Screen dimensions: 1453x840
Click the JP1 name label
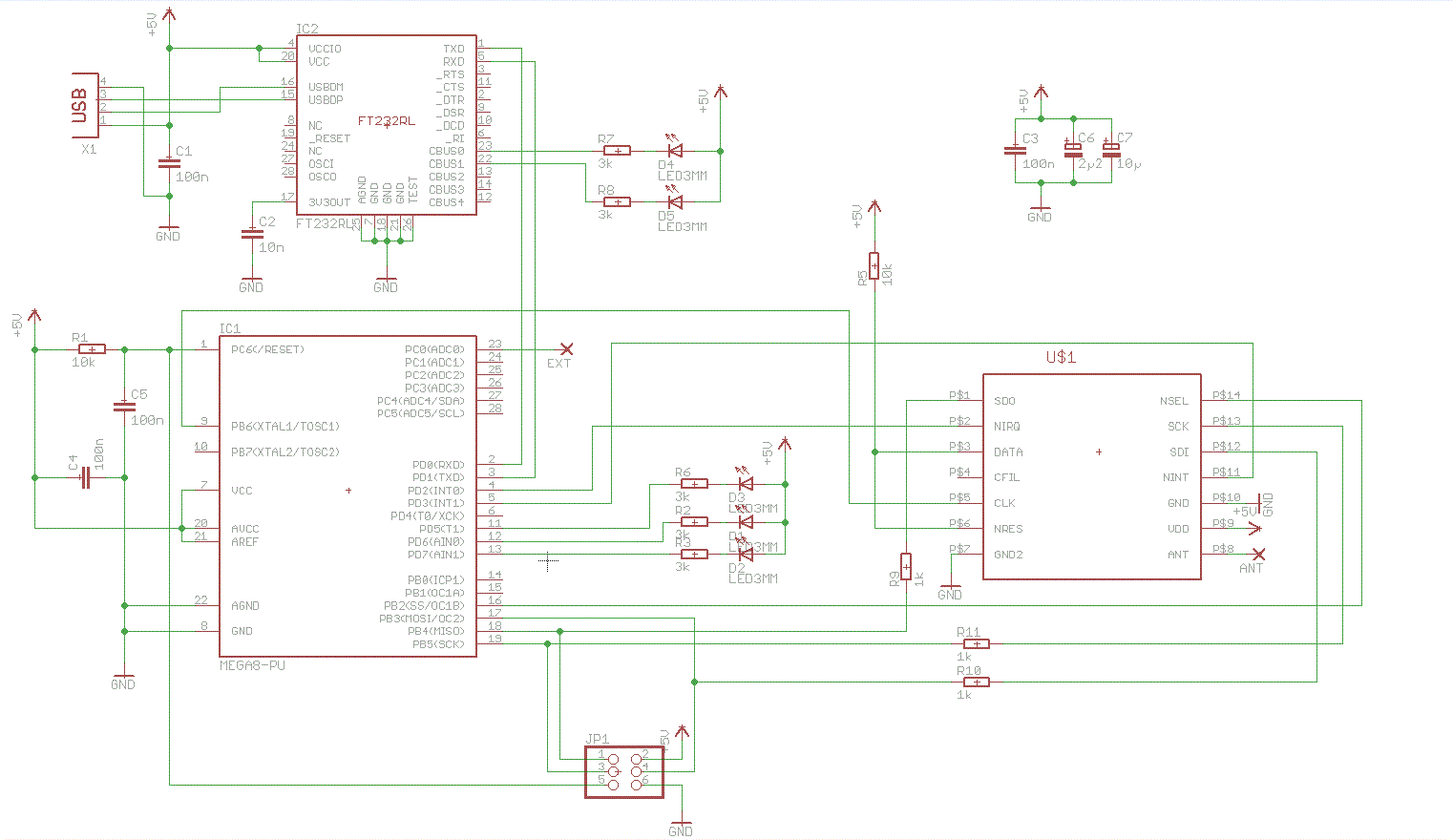(598, 740)
